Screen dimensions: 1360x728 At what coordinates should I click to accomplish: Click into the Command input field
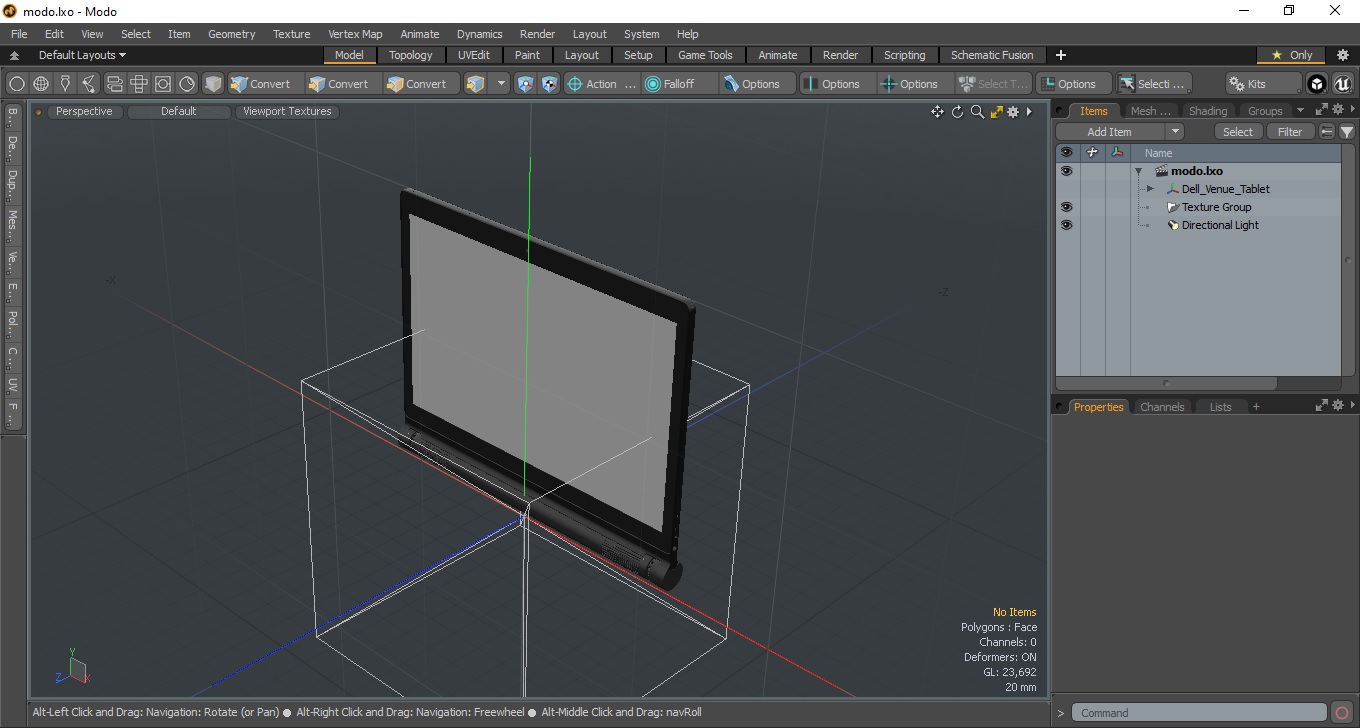pos(1200,713)
